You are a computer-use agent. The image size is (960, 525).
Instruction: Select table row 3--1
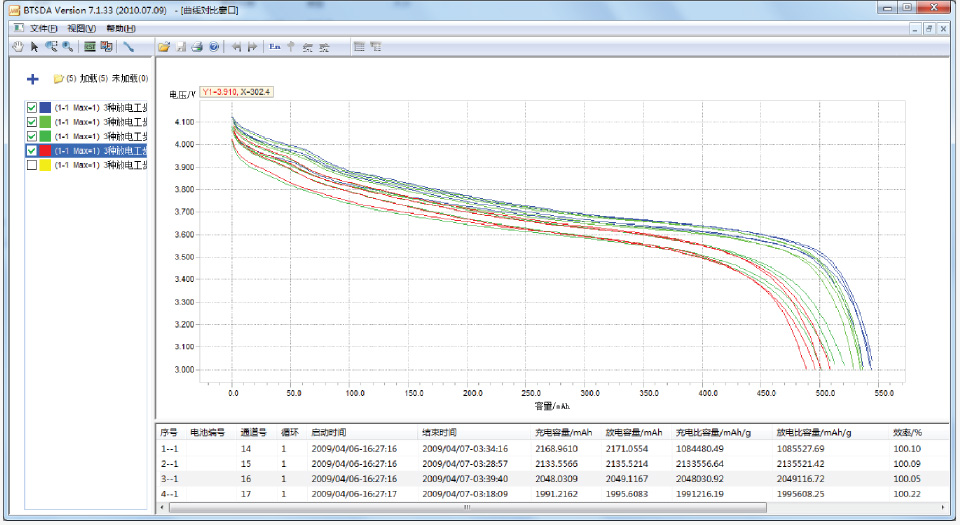click(x=551, y=478)
